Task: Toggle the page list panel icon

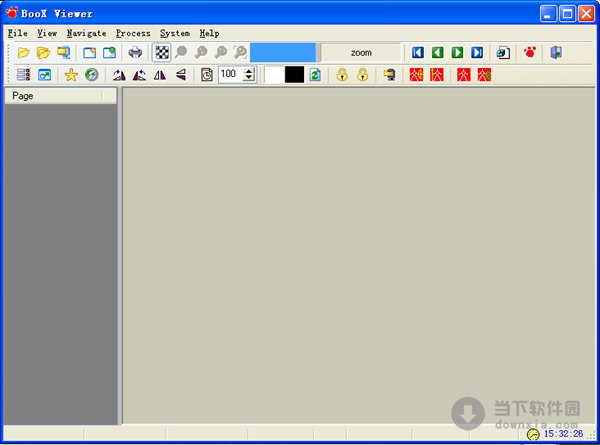Action: coord(23,75)
